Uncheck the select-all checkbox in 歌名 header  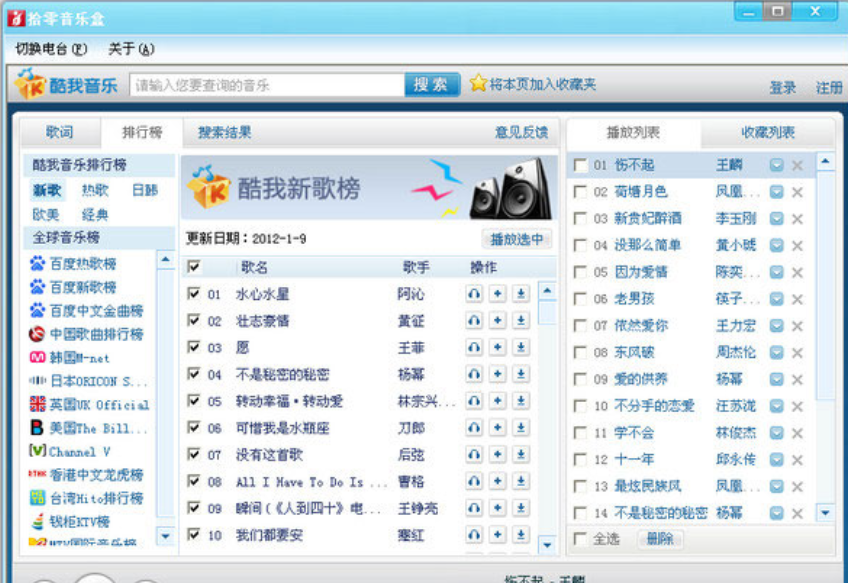(x=194, y=266)
